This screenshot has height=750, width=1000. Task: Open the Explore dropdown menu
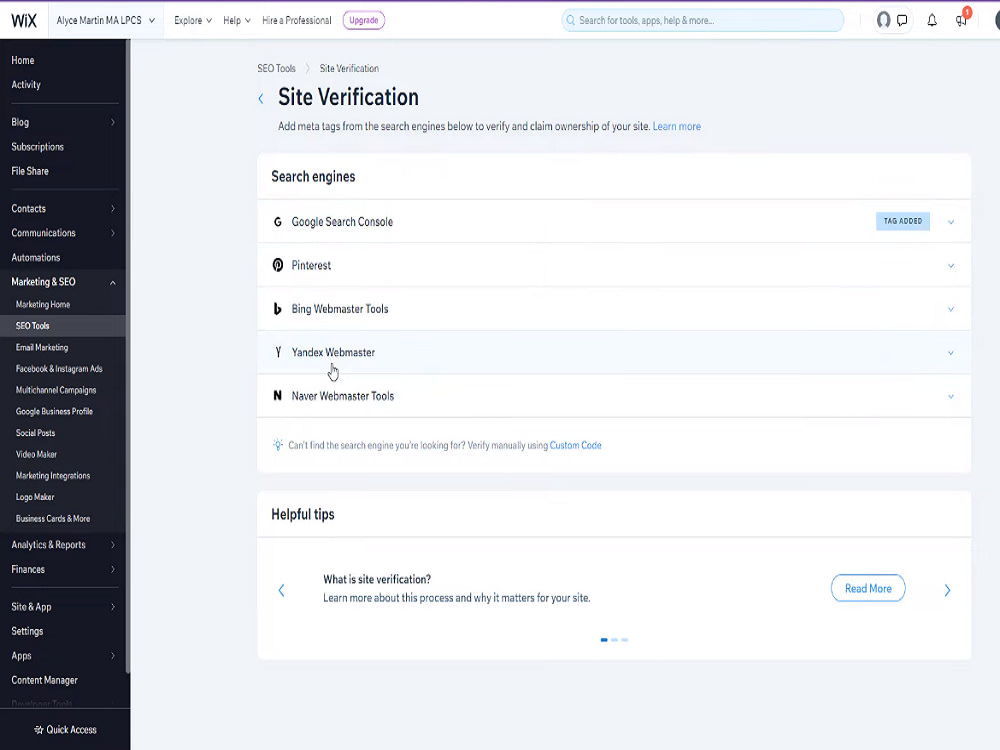coord(193,20)
